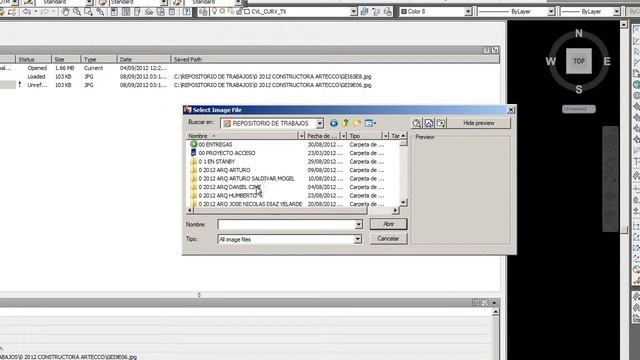Open the first ByLayer linetype dropdown
Screen dimensions: 640x360
pyautogui.click(x=551, y=12)
